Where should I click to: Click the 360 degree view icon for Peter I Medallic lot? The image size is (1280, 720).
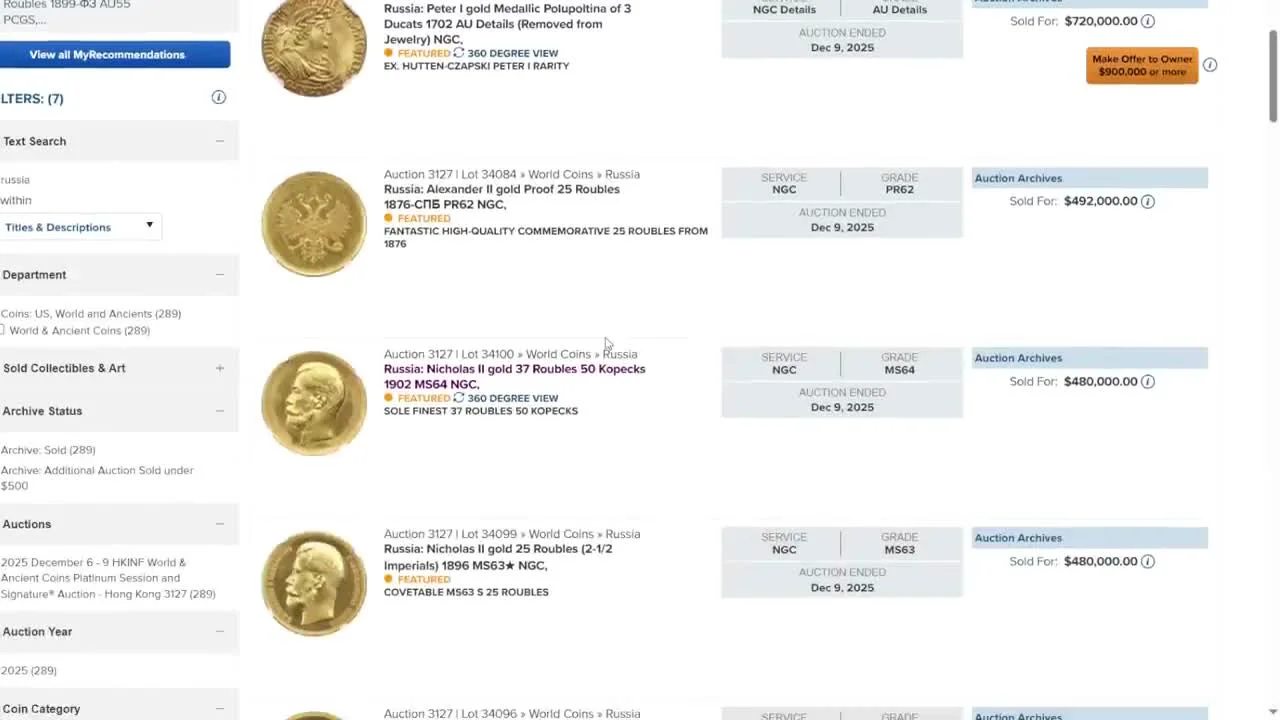coord(459,53)
